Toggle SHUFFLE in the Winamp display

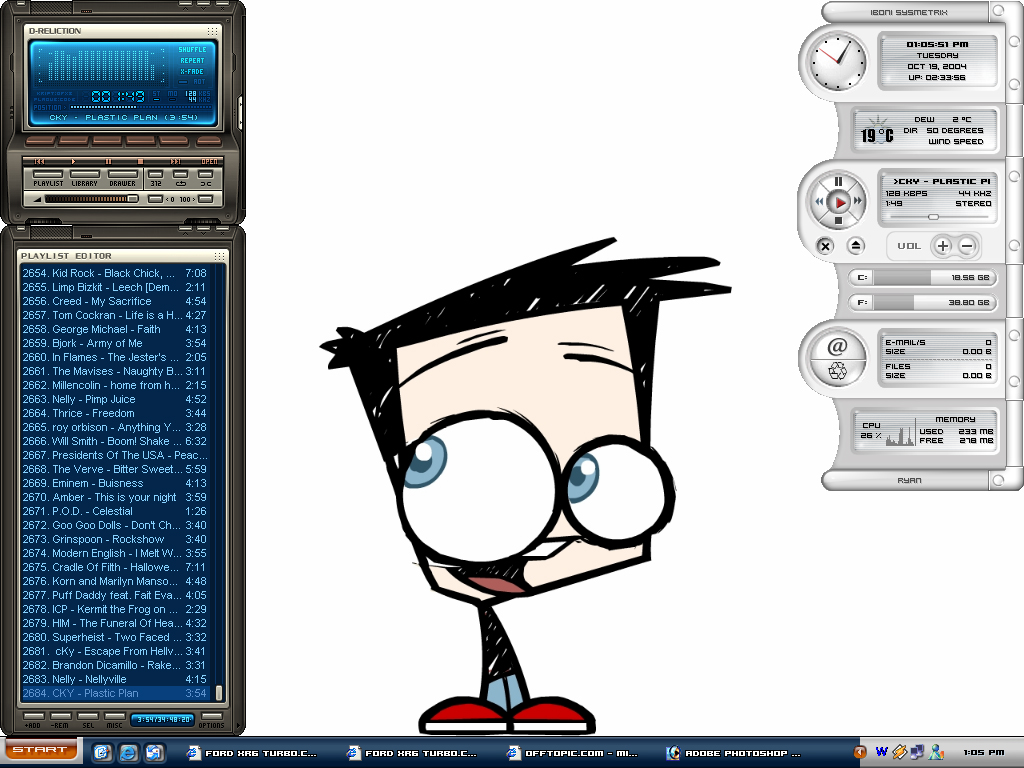point(192,50)
